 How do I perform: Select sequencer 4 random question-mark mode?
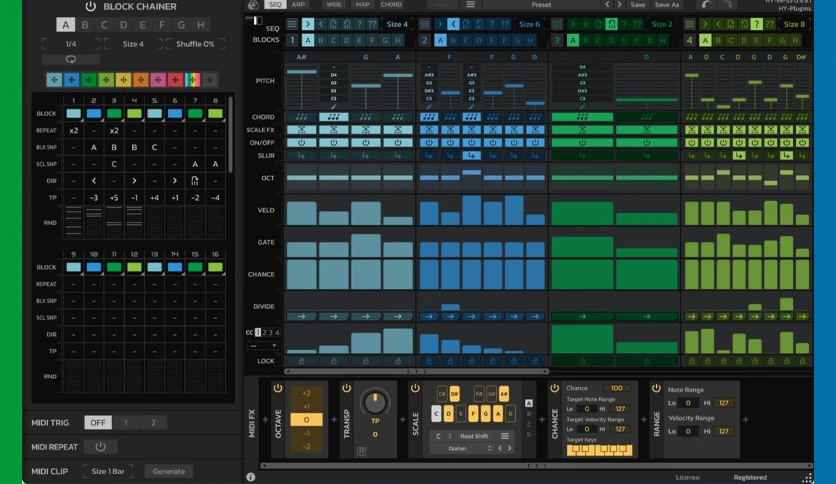(x=757, y=24)
